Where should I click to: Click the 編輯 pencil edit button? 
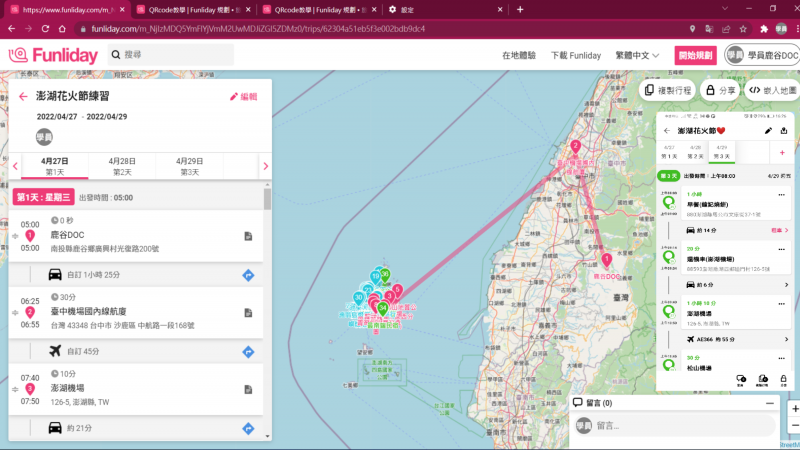click(x=243, y=97)
